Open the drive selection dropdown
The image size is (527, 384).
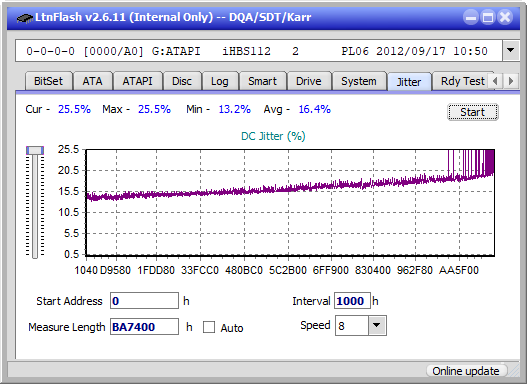click(x=511, y=51)
